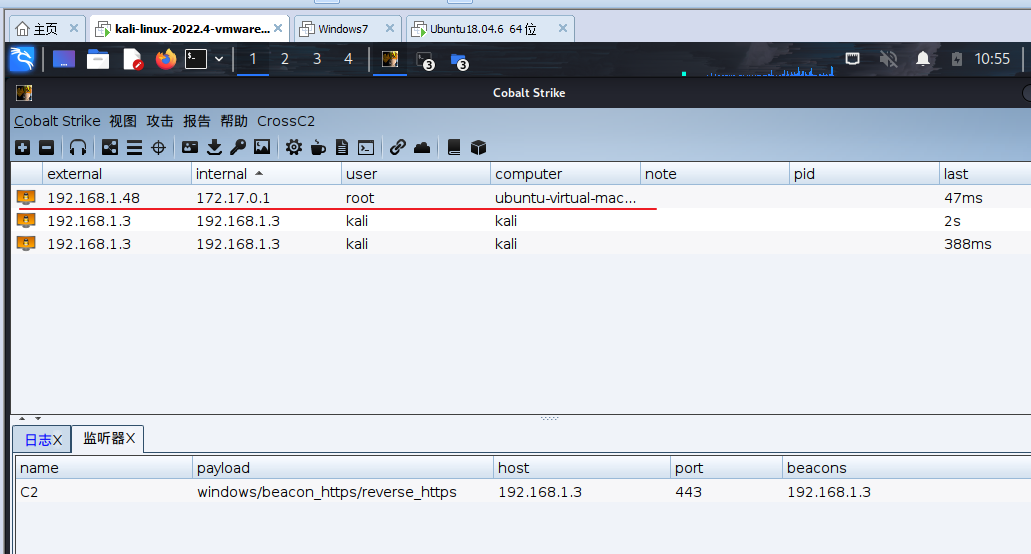The image size is (1031, 554).
Task: Switch to the 主页 home tab
Action: coord(46,29)
